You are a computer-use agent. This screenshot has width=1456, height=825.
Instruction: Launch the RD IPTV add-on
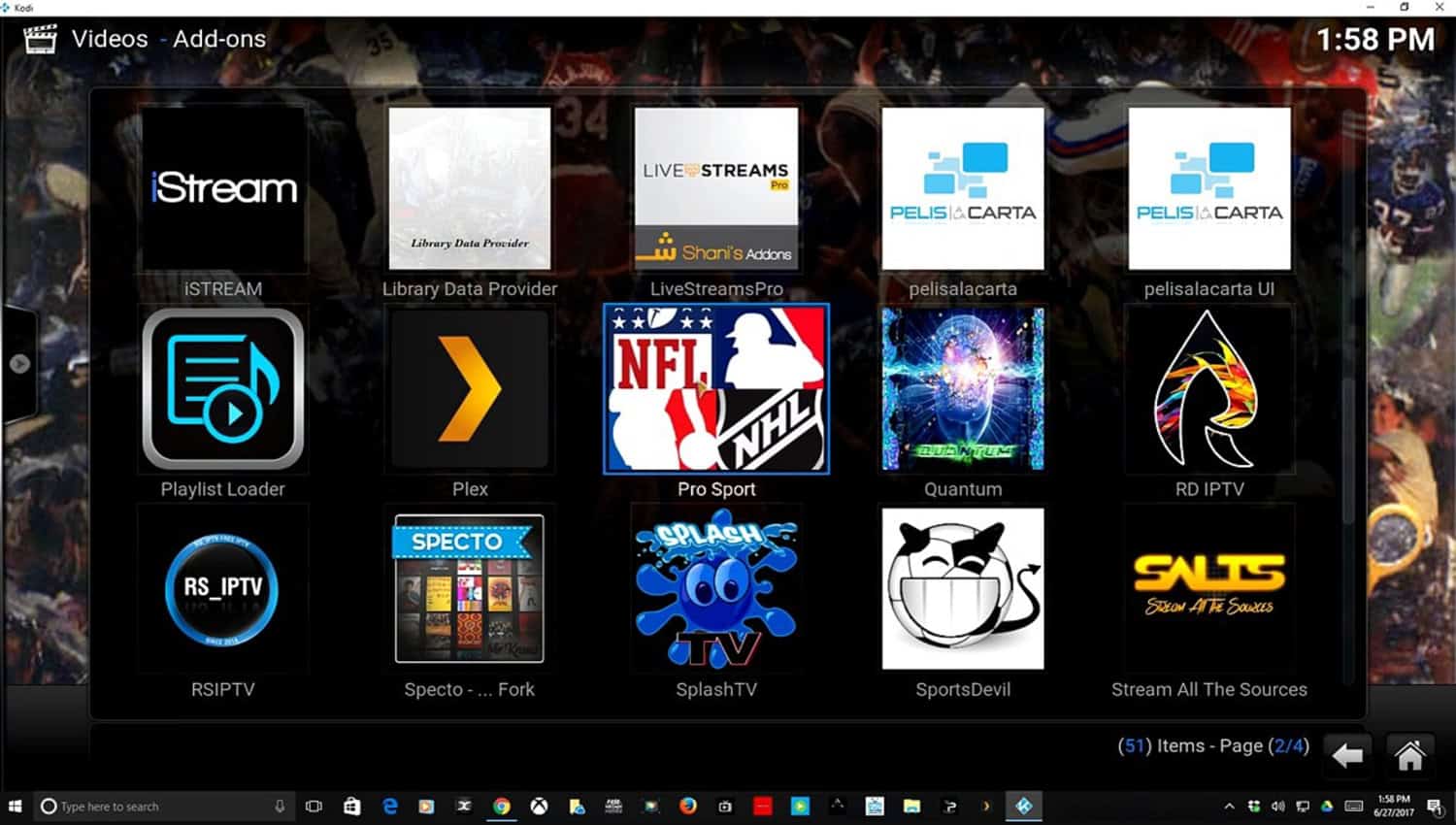click(x=1209, y=389)
